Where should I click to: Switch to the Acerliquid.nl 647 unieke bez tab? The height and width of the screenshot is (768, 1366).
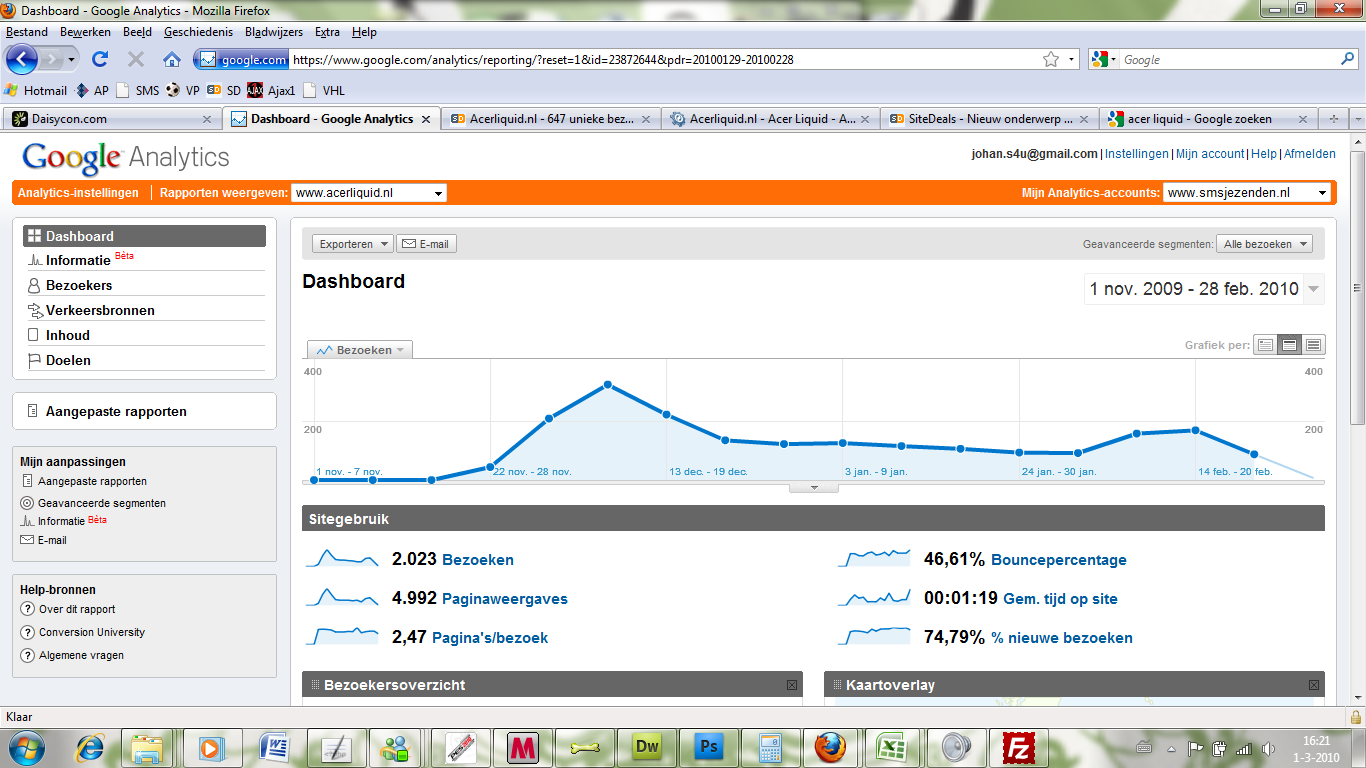[x=551, y=118]
